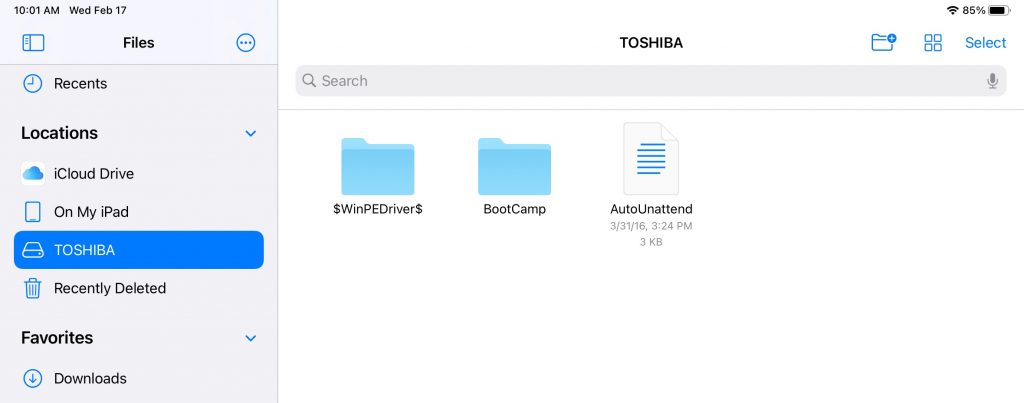Tap the TOSHIBA external drive icon
The width and height of the screenshot is (1024, 403).
33,250
